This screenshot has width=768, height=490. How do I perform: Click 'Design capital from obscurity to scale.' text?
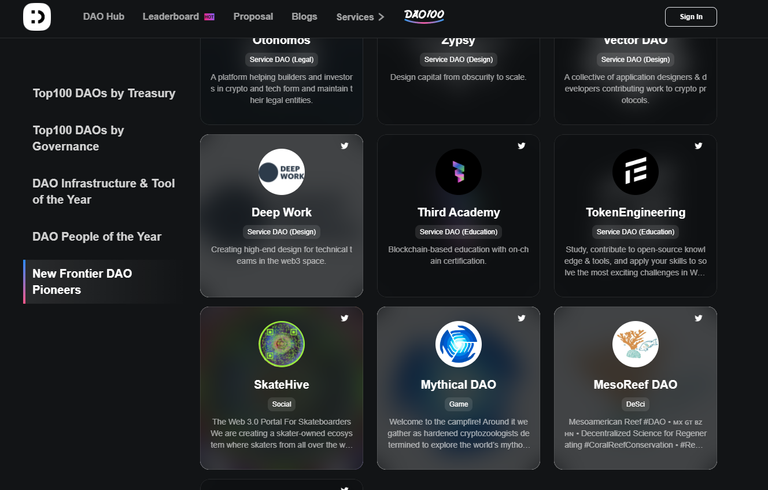click(458, 77)
